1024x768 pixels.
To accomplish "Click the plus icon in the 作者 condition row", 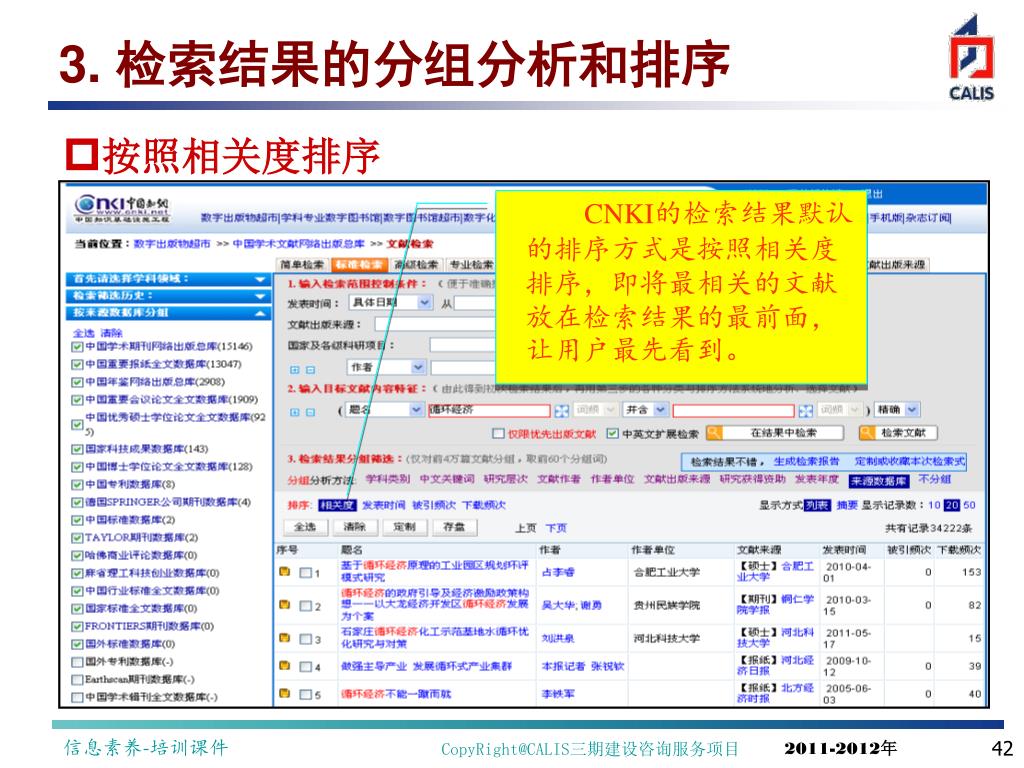I will [295, 370].
